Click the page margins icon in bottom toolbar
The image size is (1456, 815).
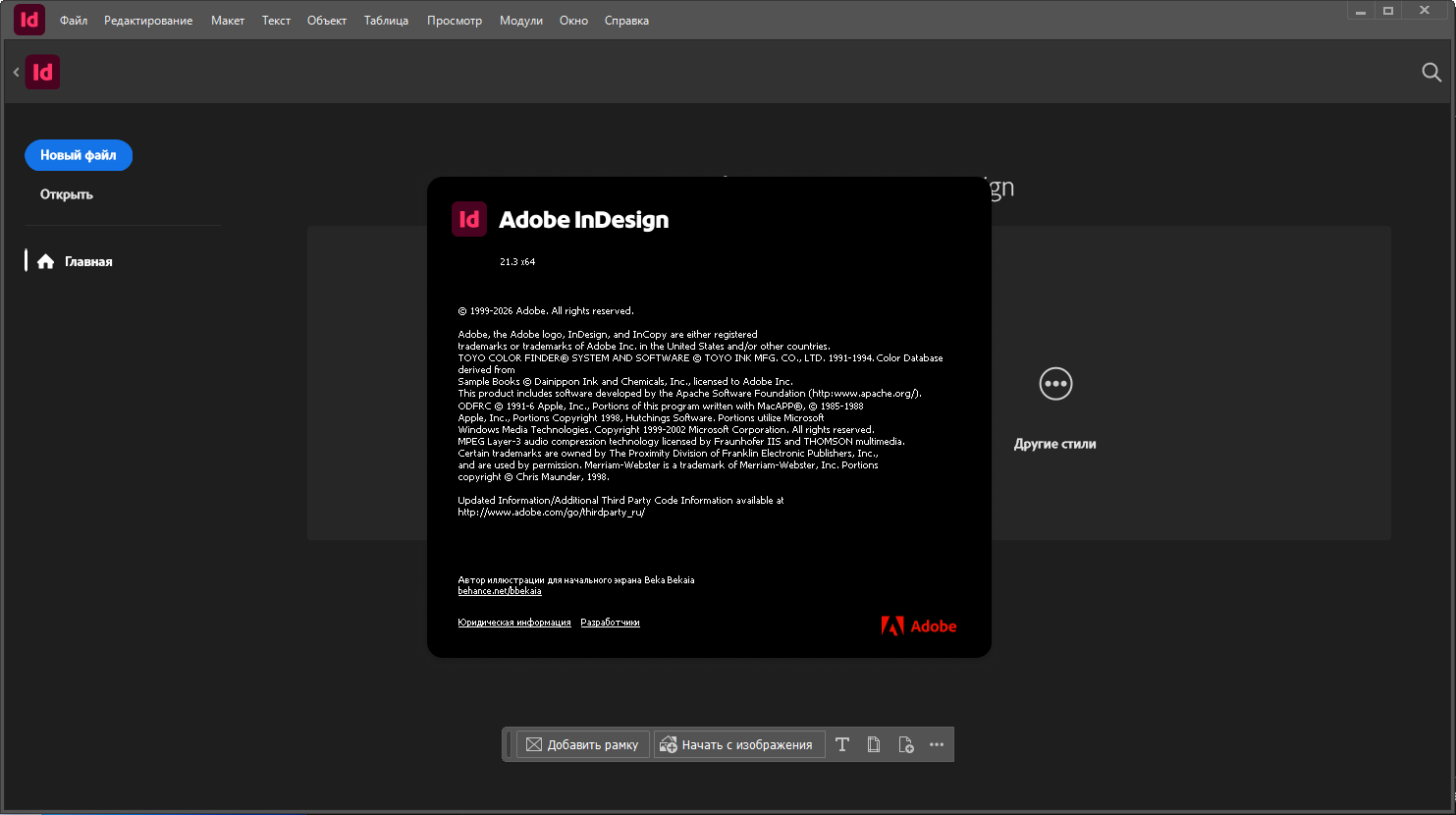click(874, 744)
